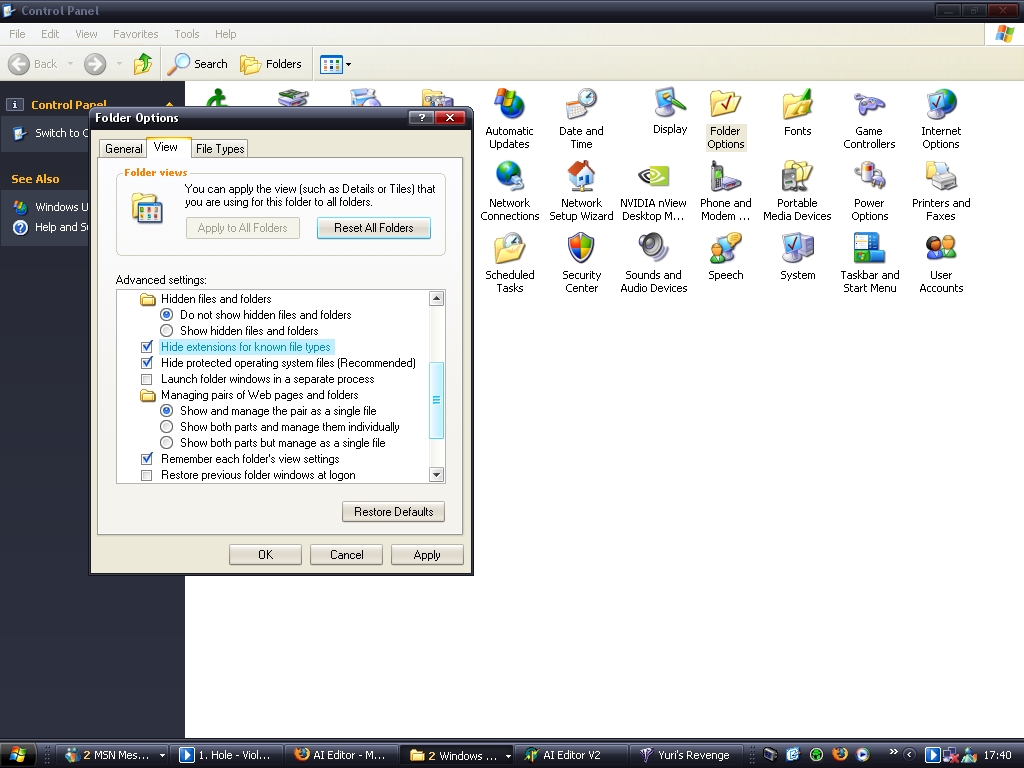Click the Restore Defaults button

tap(393, 512)
